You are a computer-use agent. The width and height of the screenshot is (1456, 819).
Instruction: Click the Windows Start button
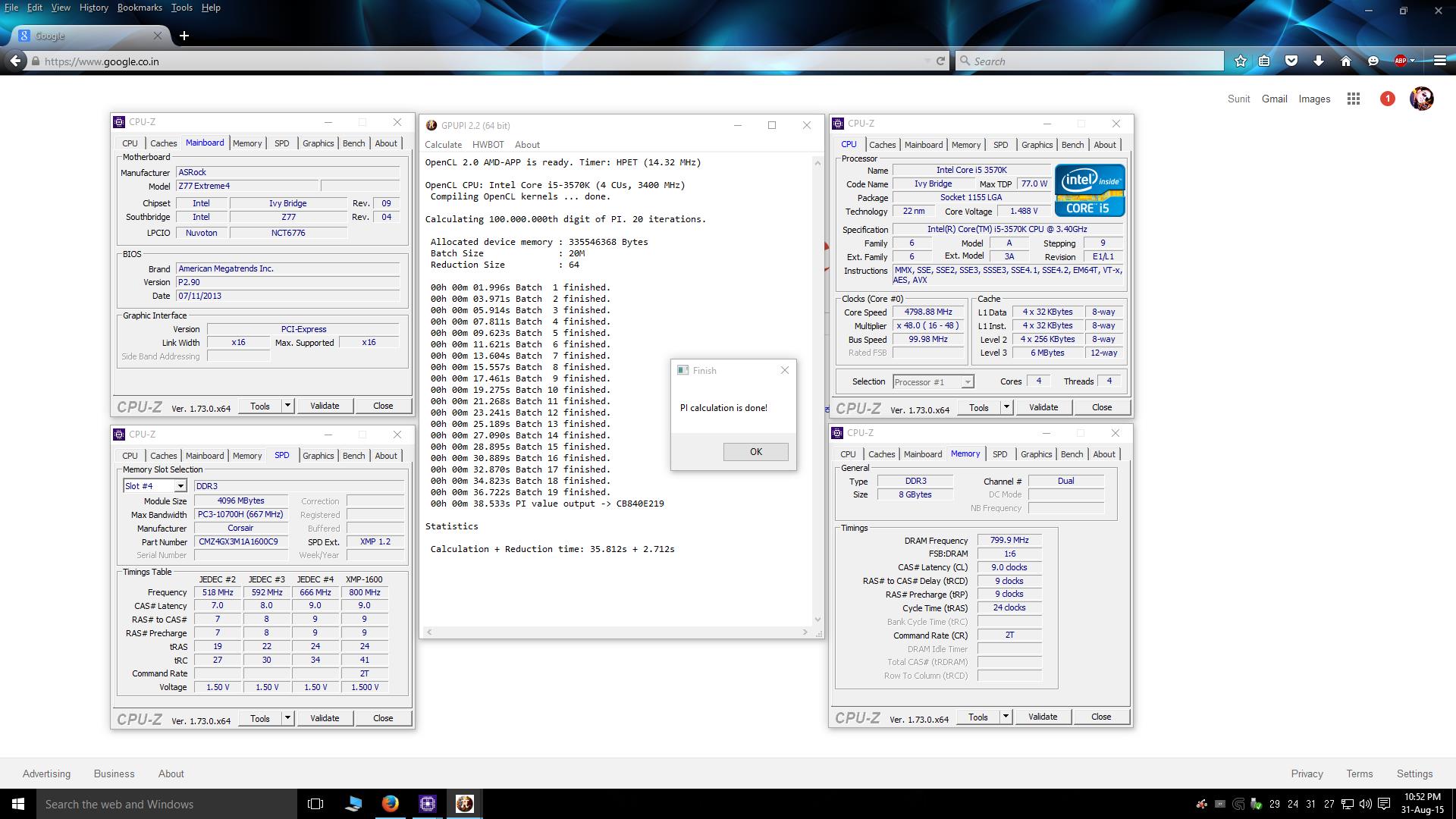pyautogui.click(x=18, y=804)
